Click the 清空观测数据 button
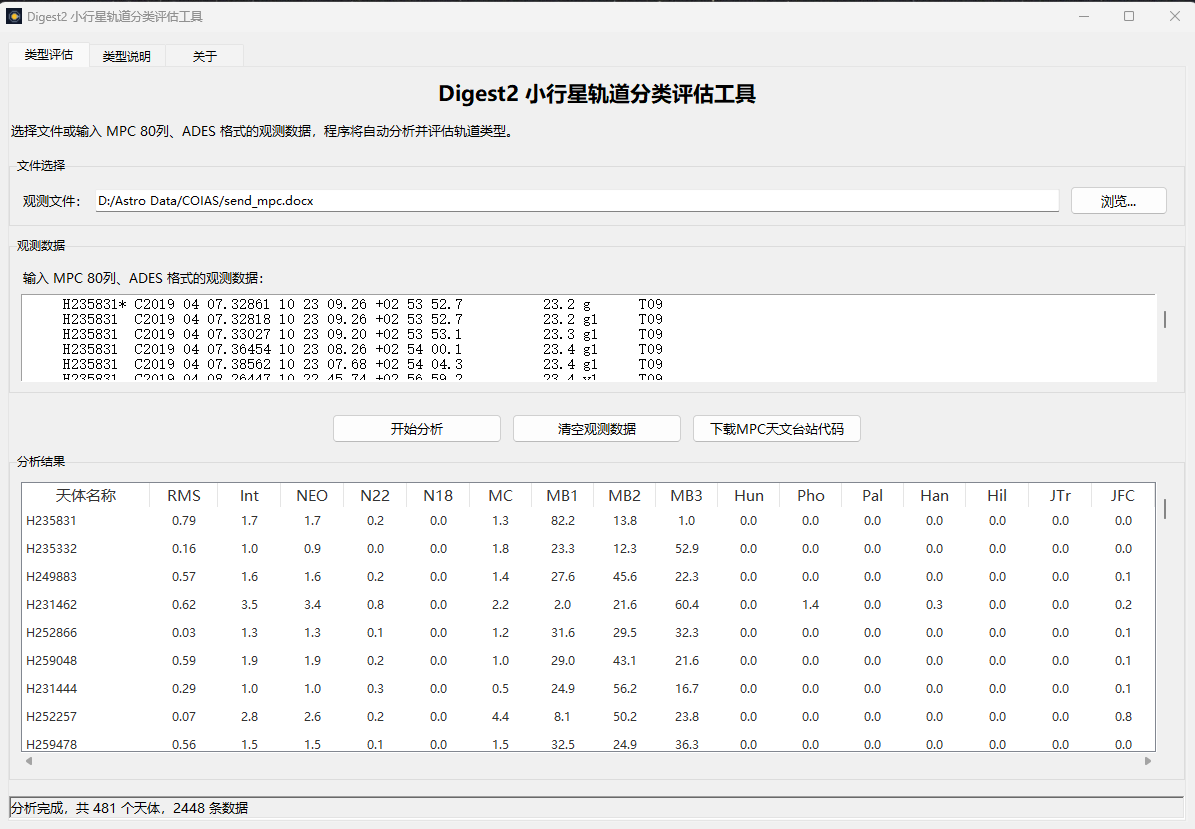The height and width of the screenshot is (829, 1195). pyautogui.click(x=597, y=429)
